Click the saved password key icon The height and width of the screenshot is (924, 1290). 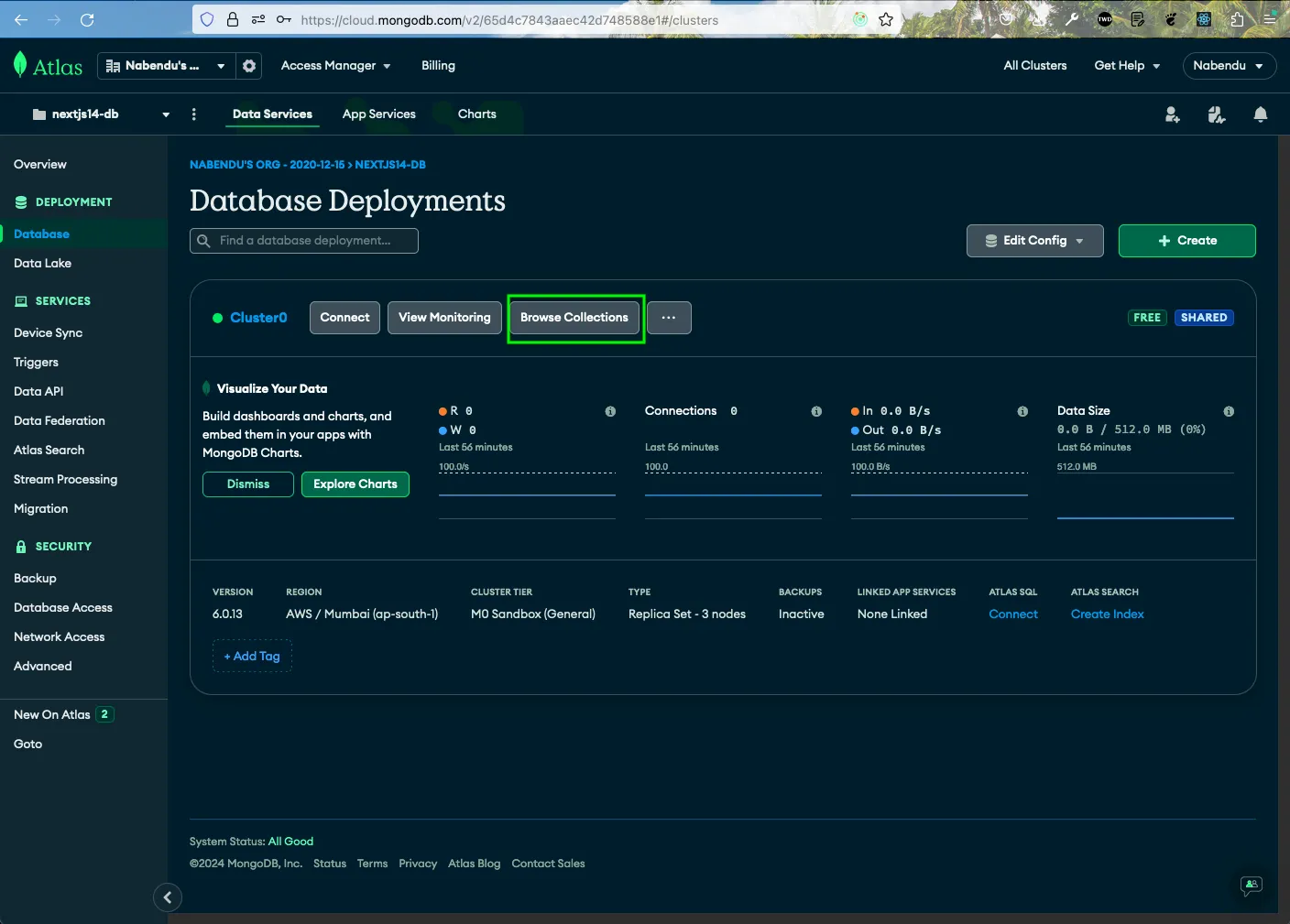pyautogui.click(x=284, y=19)
